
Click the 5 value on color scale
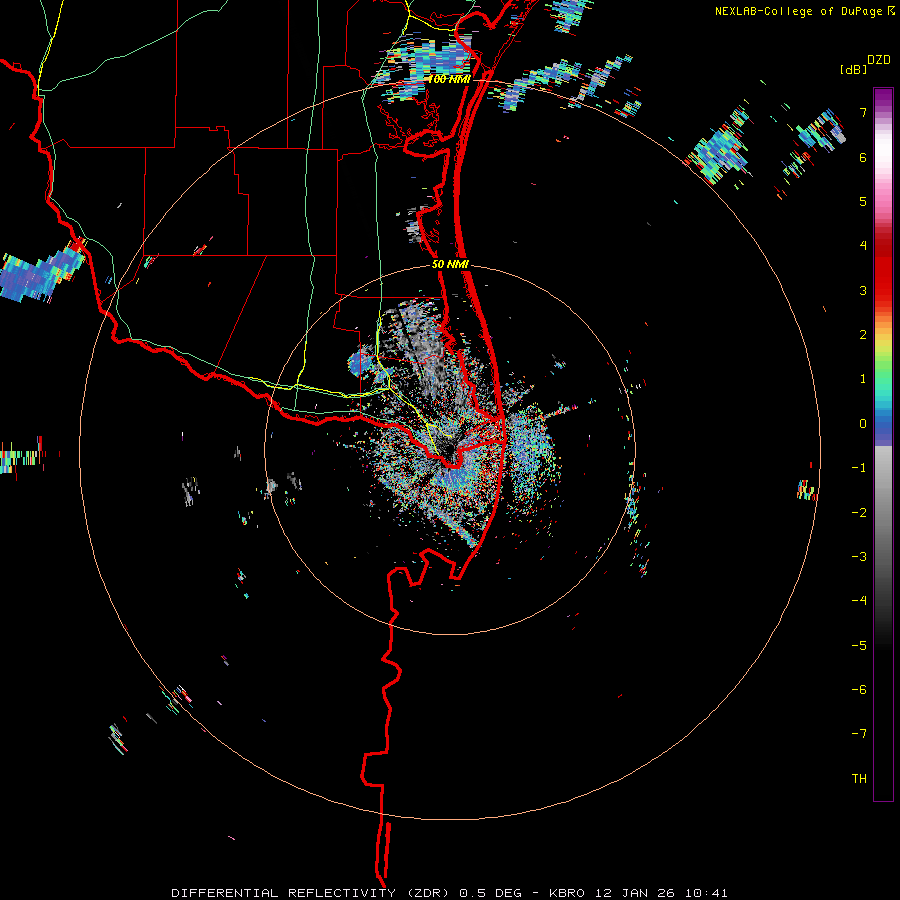coord(863,201)
